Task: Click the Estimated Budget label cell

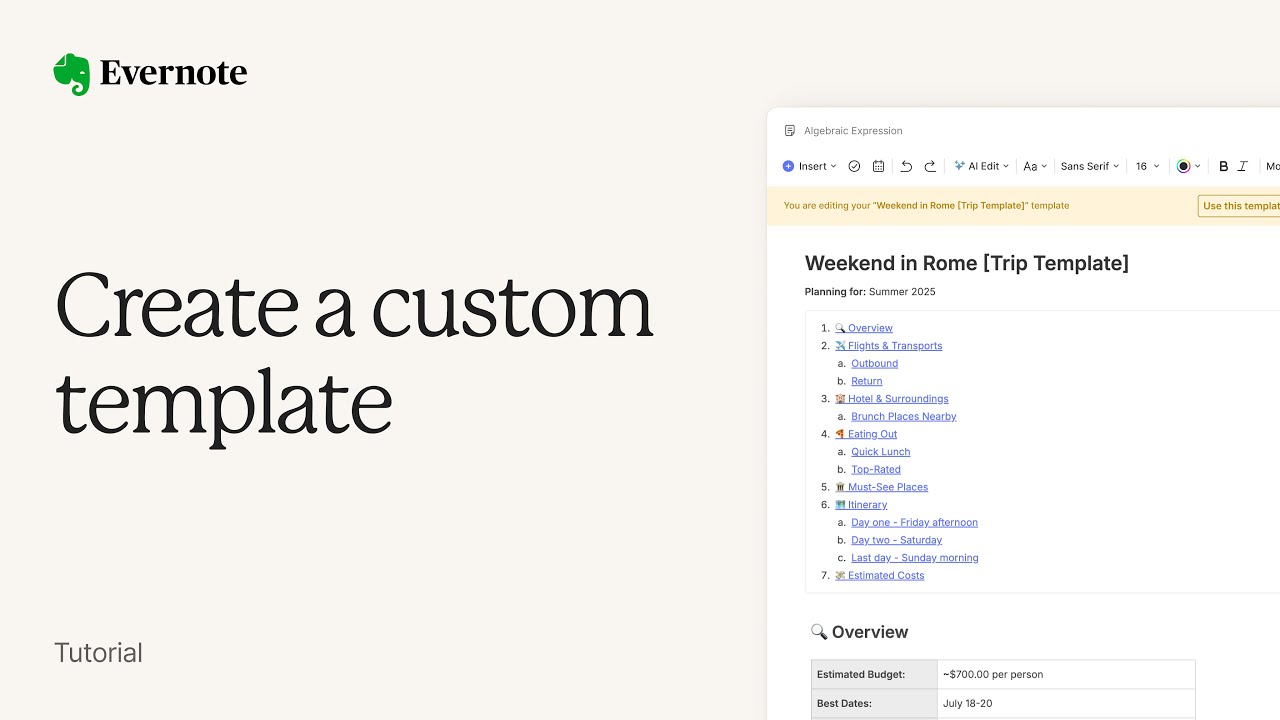Action: pos(874,674)
